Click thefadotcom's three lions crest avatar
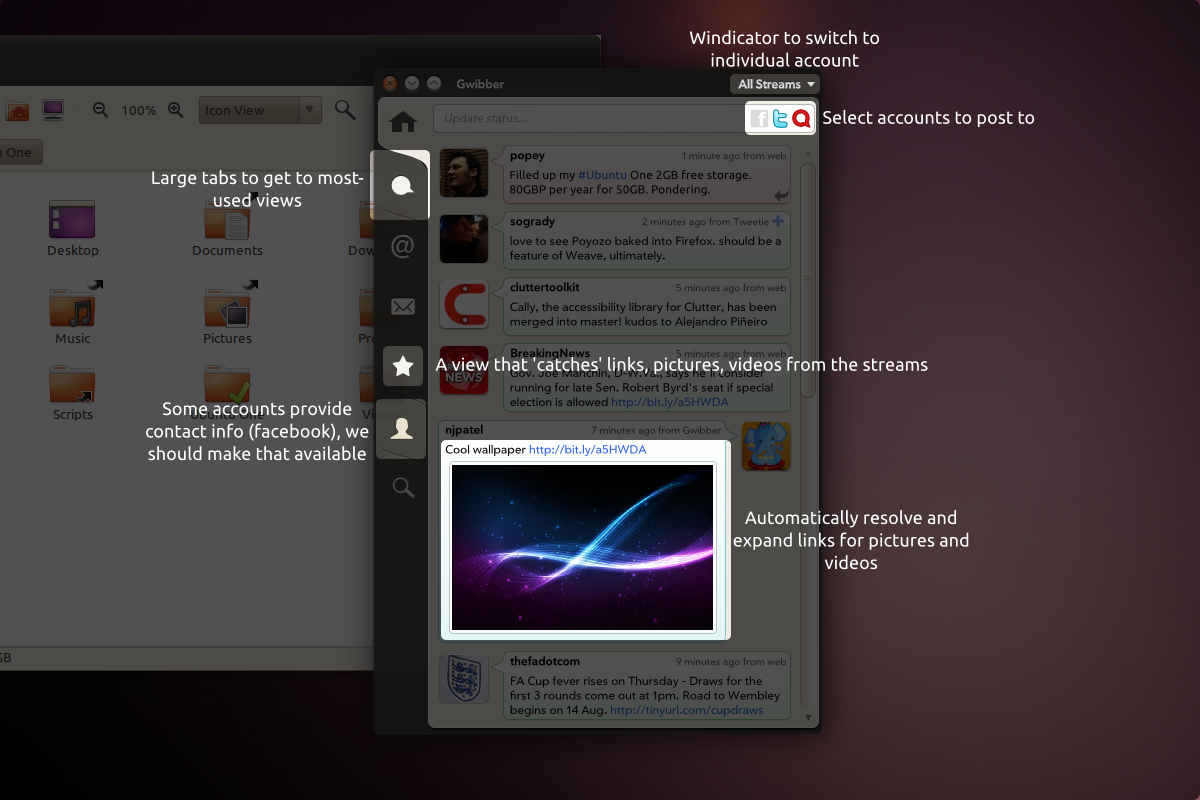 coord(464,680)
